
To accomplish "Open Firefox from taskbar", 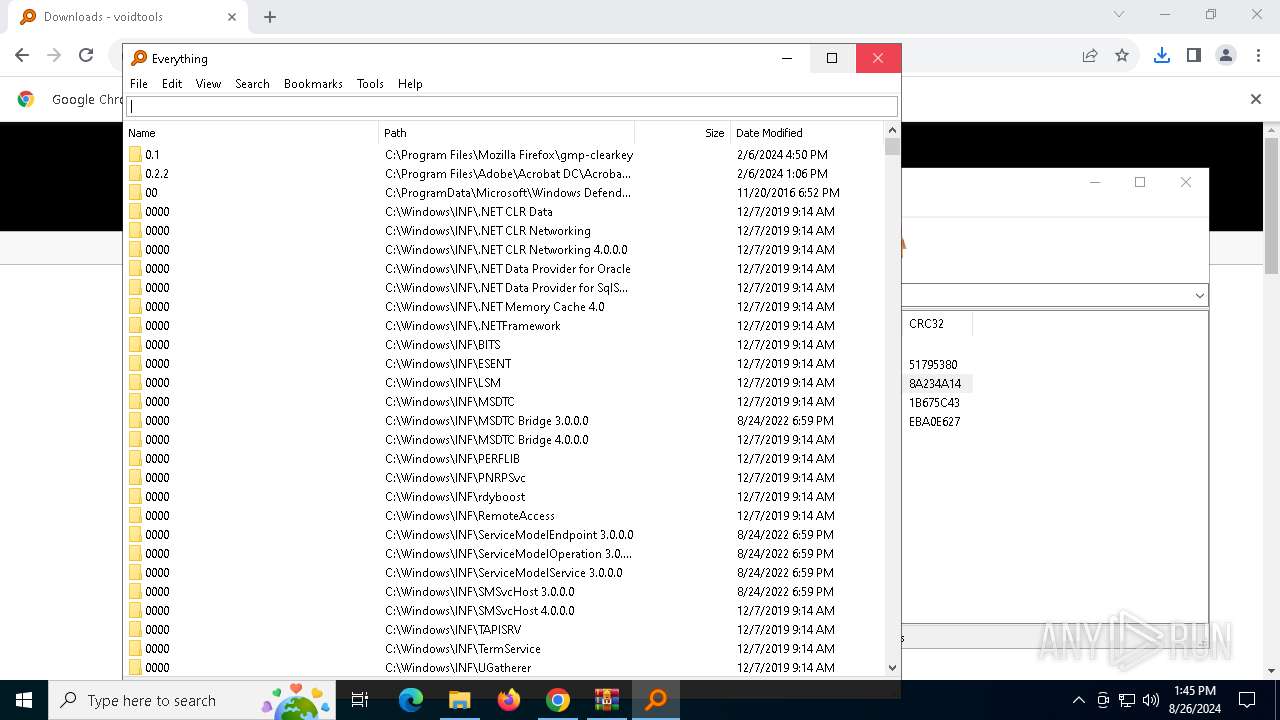I will (509, 700).
